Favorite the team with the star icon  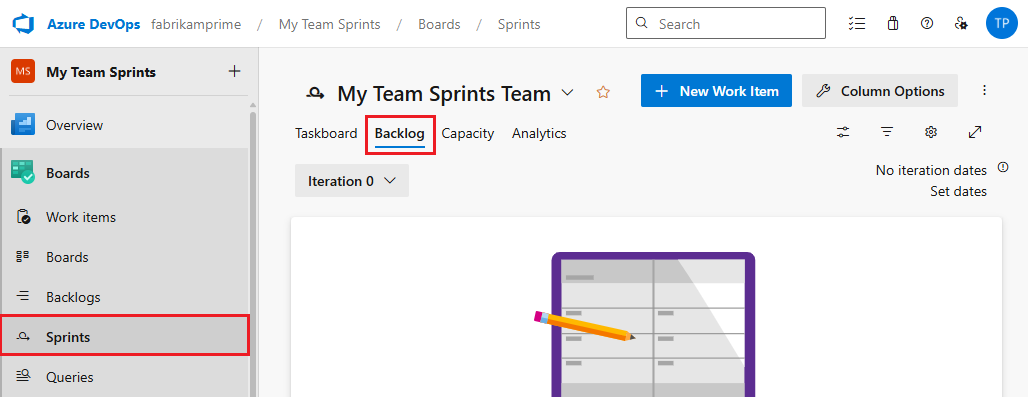pyautogui.click(x=603, y=92)
